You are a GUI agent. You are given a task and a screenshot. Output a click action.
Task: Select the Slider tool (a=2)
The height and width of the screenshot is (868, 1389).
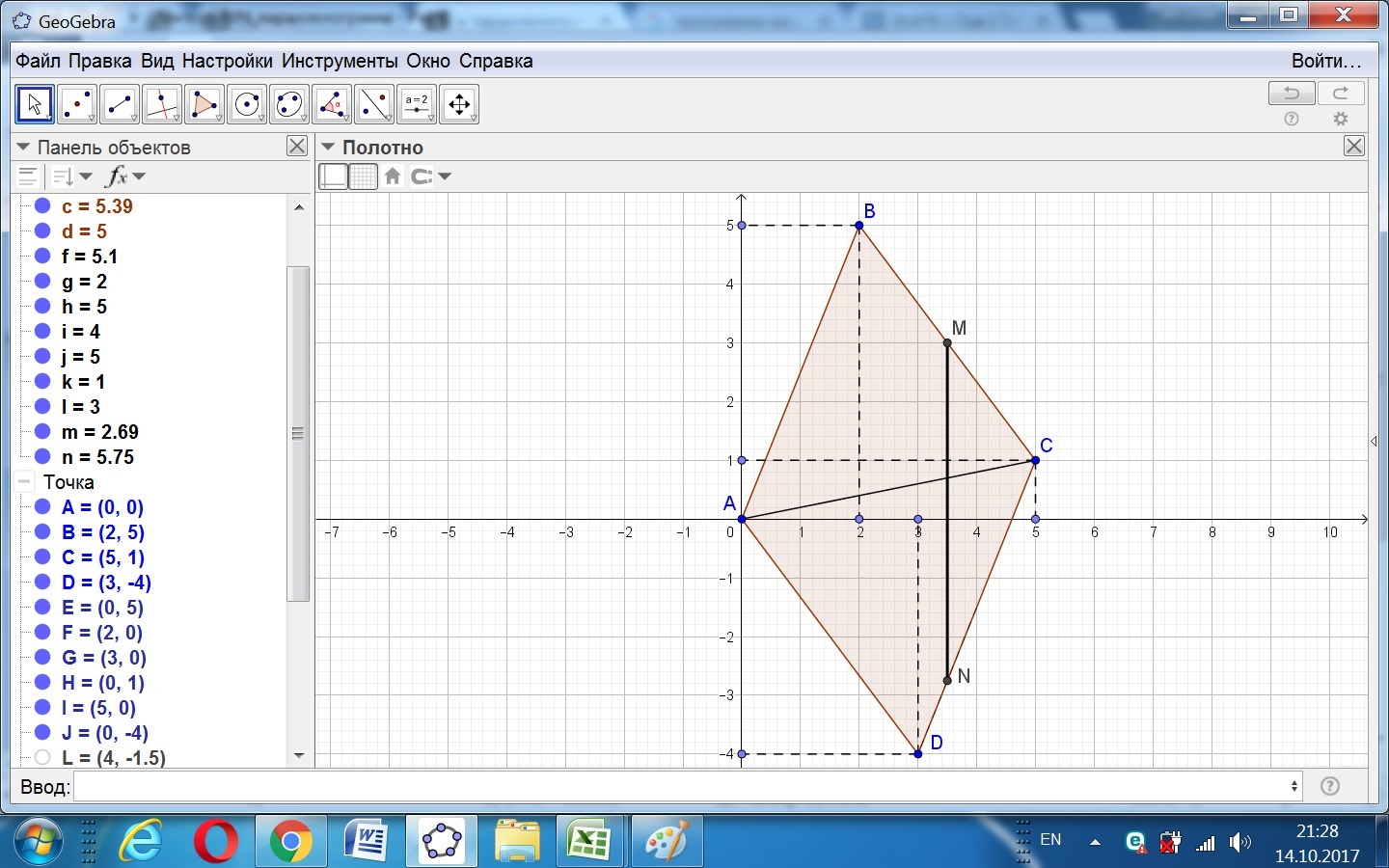417,104
